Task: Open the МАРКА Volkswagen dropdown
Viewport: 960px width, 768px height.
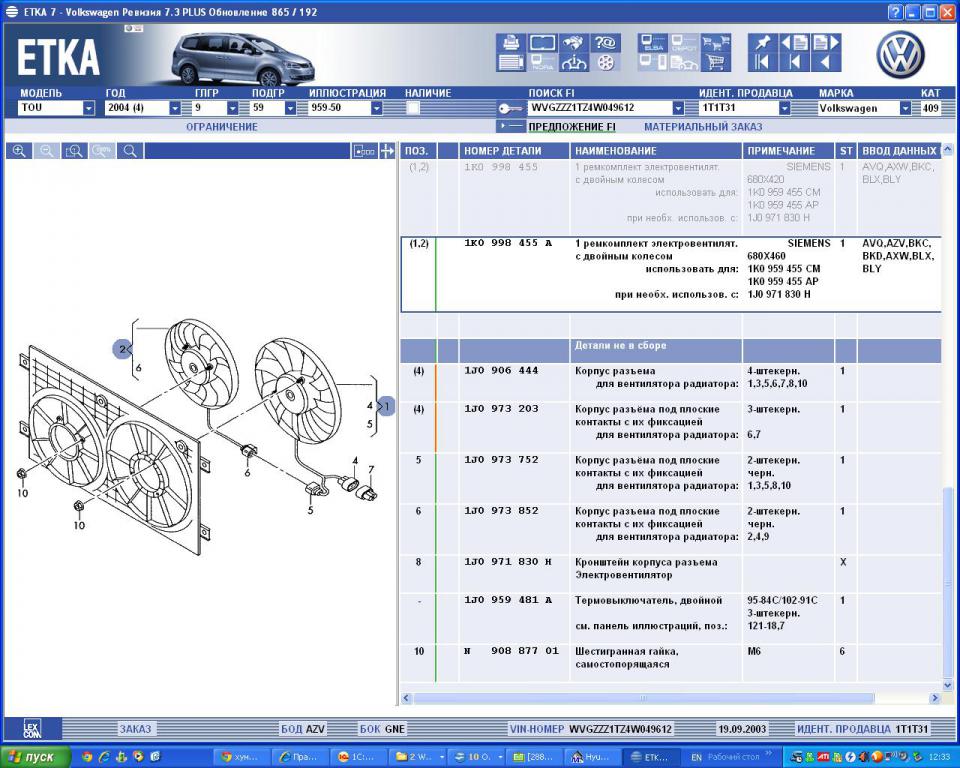Action: coord(906,108)
